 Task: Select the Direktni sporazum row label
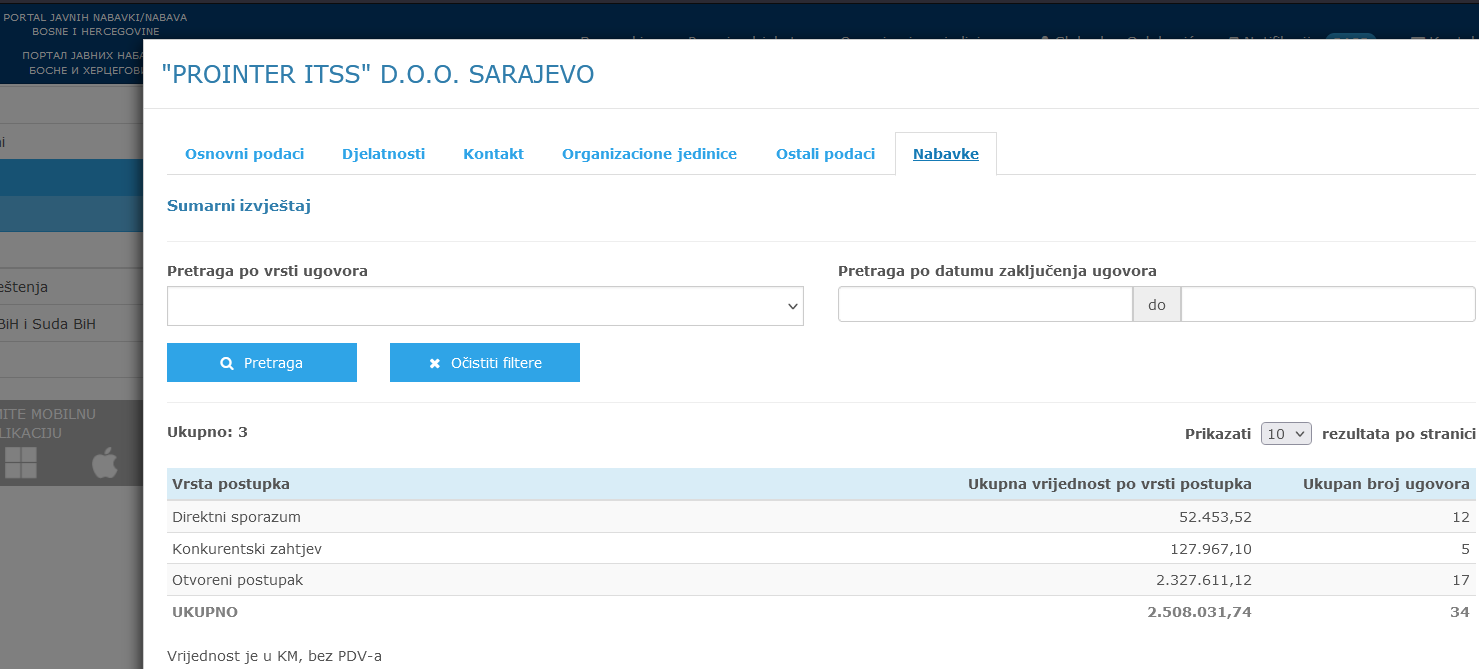tap(236, 517)
